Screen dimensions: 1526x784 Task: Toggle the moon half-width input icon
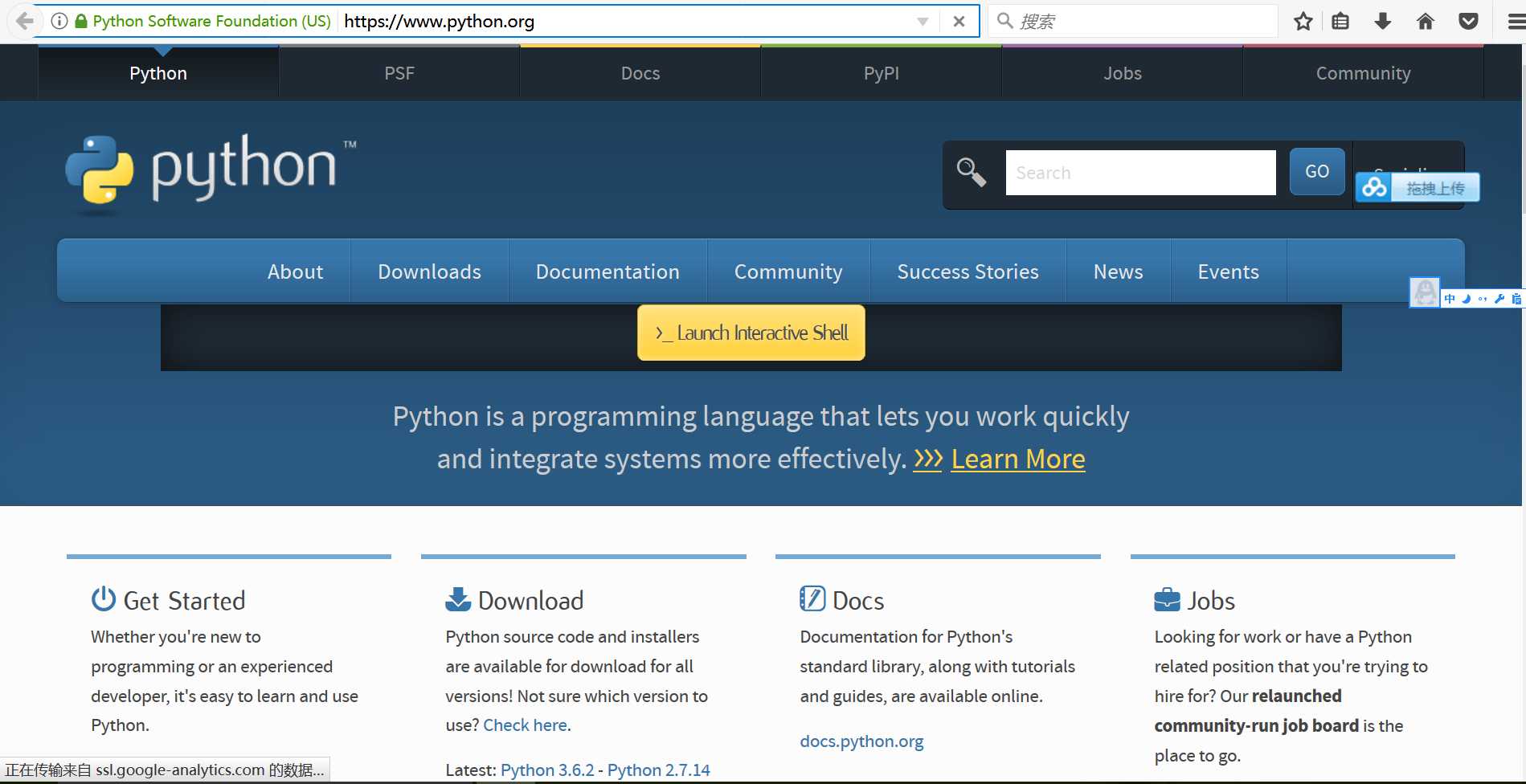(x=1467, y=299)
